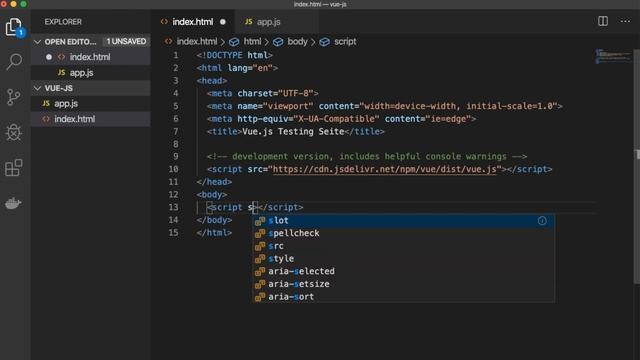Viewport: 640px width, 360px height.
Task: Choose the src autocomplete suggestion
Action: tap(403, 246)
